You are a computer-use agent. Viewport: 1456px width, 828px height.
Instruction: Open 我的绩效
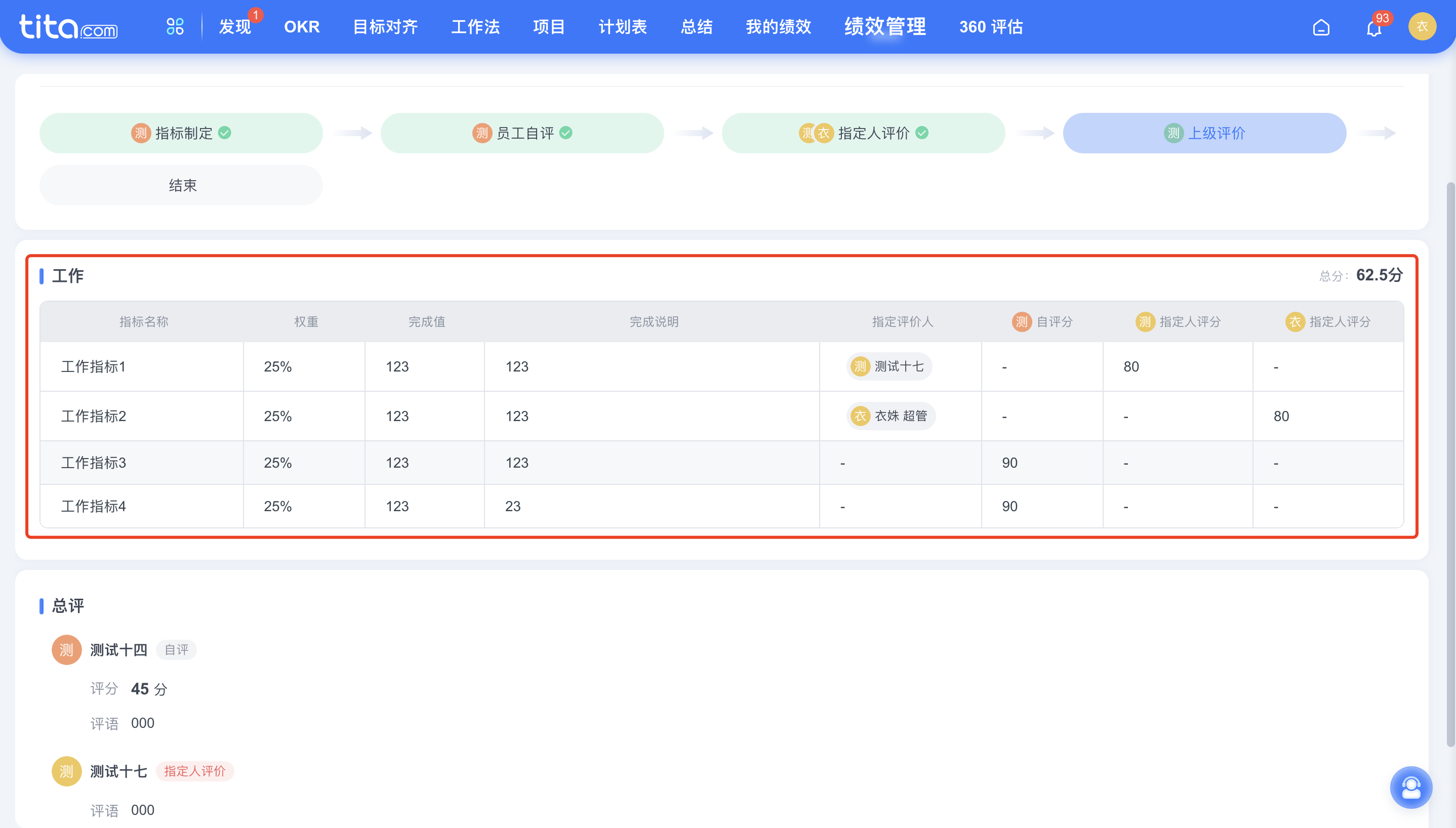click(x=778, y=27)
